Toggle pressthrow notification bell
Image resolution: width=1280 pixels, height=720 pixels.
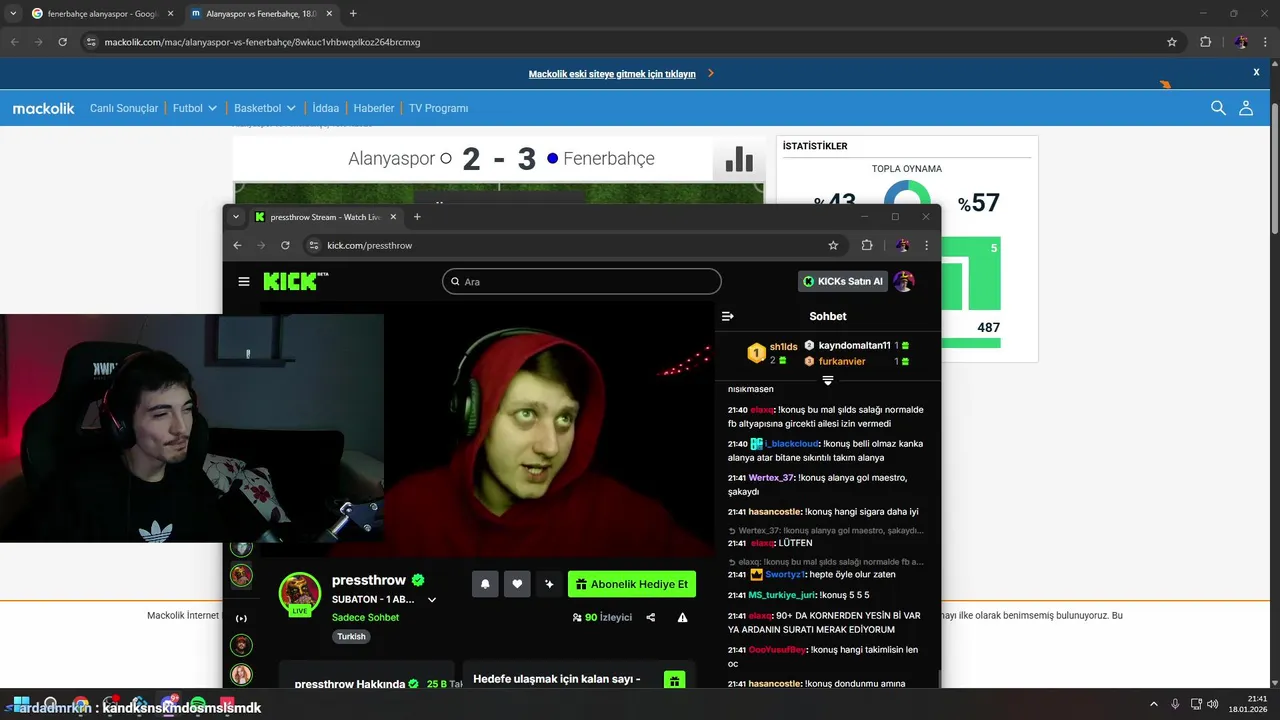485,584
